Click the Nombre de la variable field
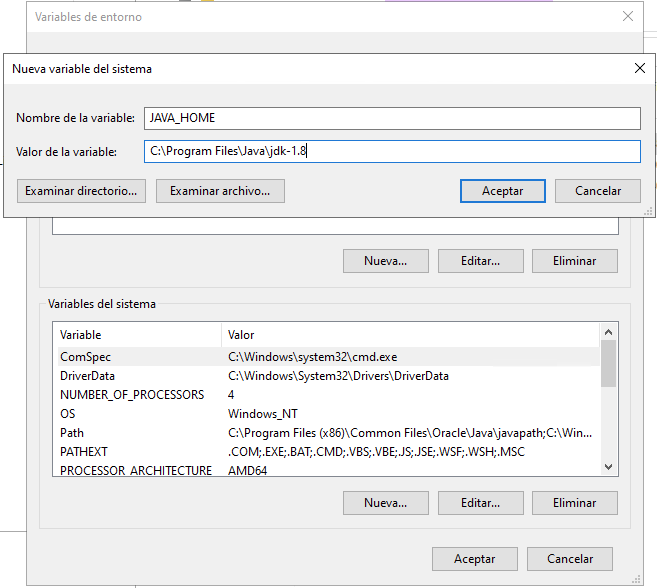Screen dimensions: 657x588 click(392, 118)
